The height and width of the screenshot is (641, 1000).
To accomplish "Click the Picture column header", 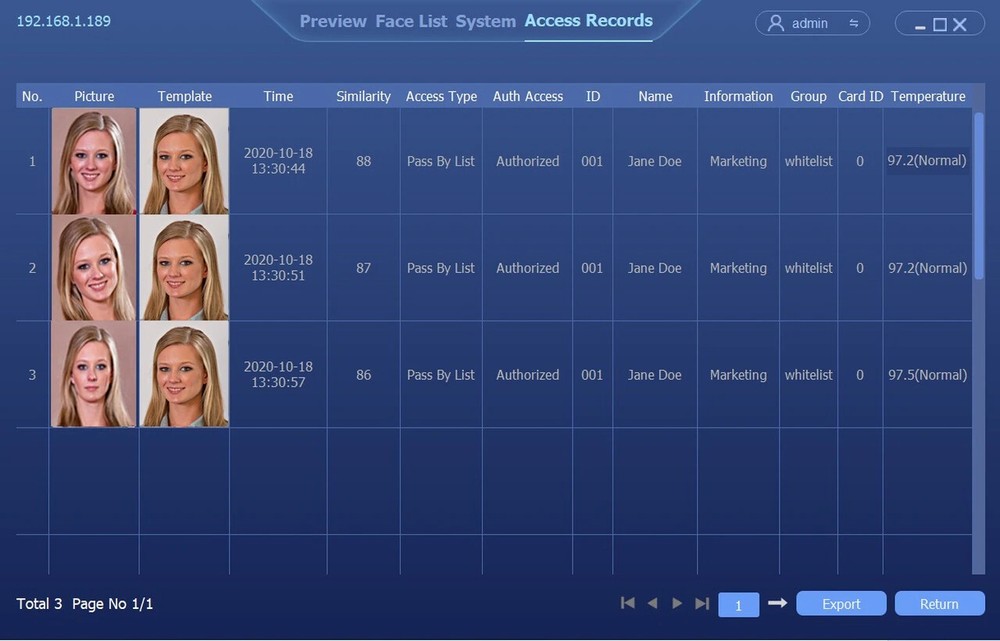I will click(94, 96).
